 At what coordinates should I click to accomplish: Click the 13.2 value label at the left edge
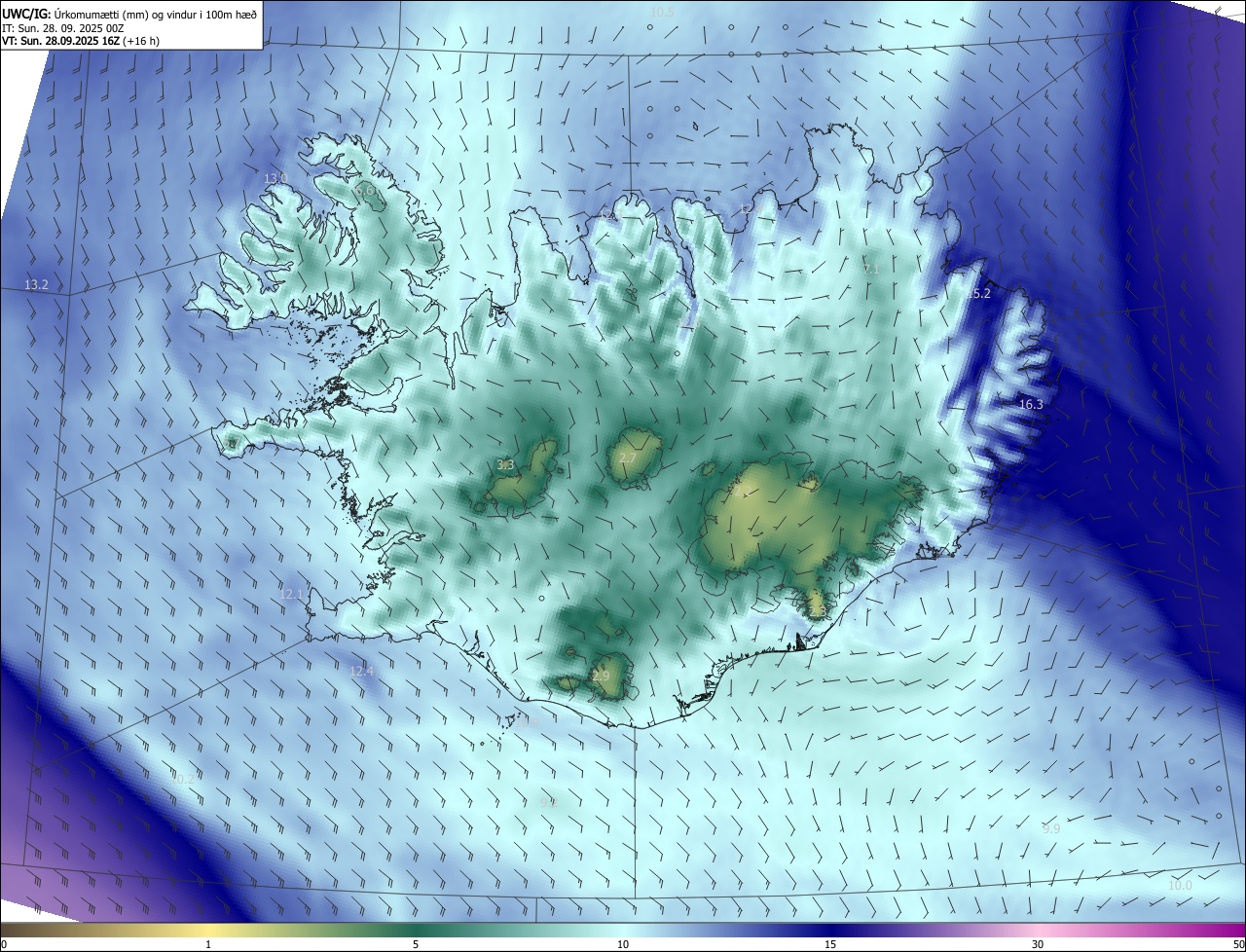[x=36, y=284]
